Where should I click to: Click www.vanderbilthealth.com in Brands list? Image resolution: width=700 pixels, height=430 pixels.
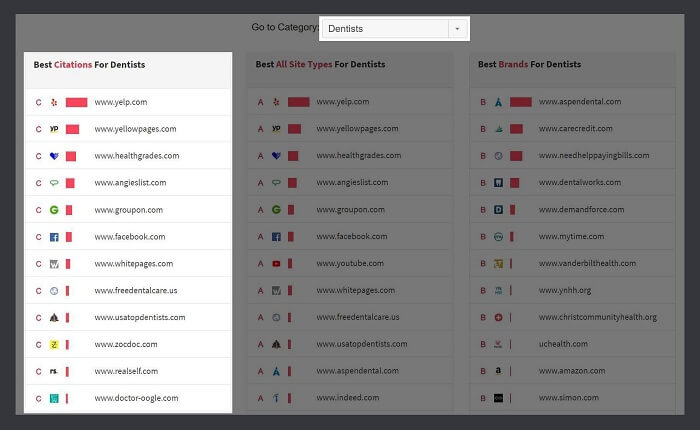(x=588, y=263)
